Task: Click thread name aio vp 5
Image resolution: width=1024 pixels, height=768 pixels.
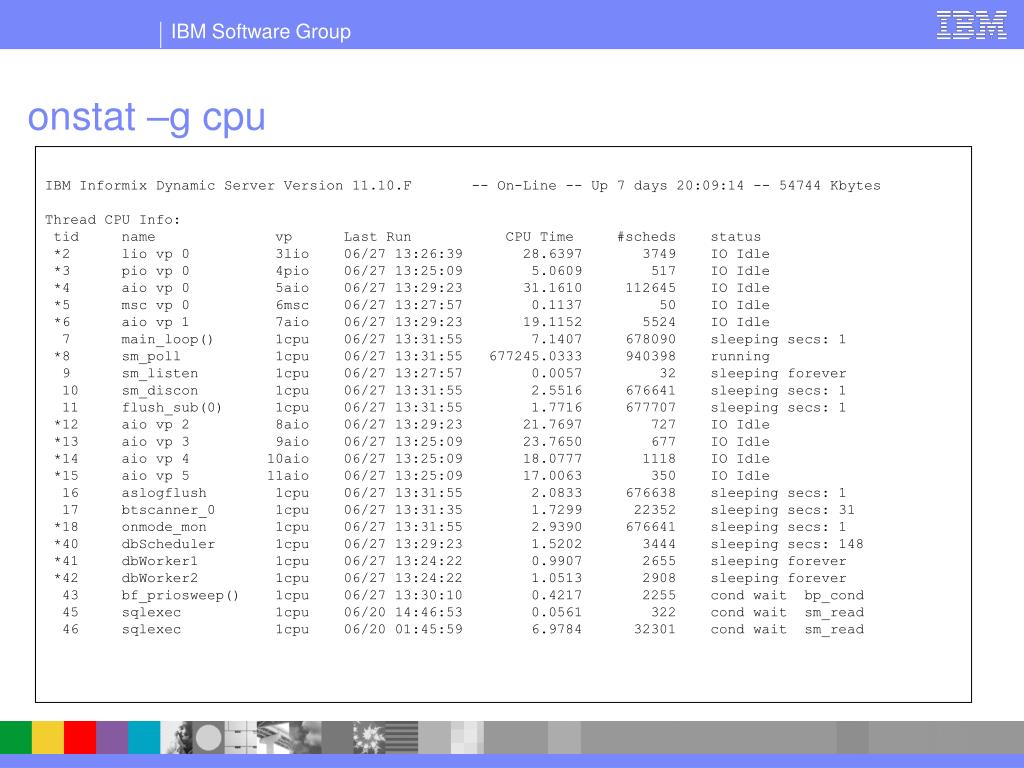Action: (x=155, y=476)
